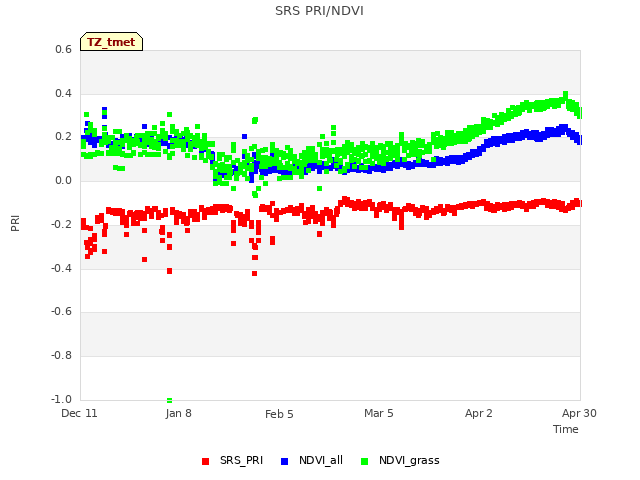The height and width of the screenshot is (480, 640).
Task: Click the -0.6 y-axis tick label
Action: coord(61,311)
